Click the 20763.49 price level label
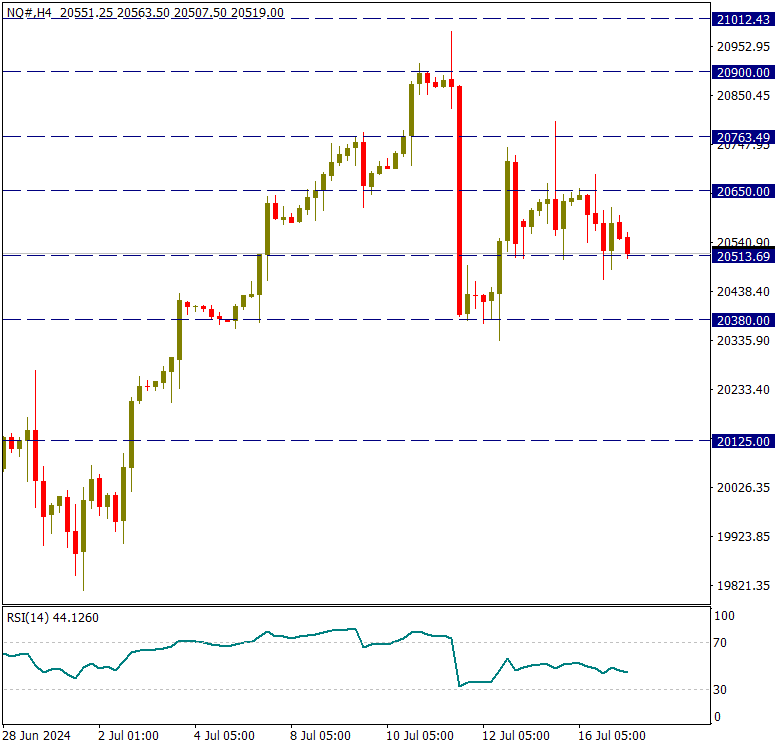This screenshot has height=748, width=781. tap(743, 137)
